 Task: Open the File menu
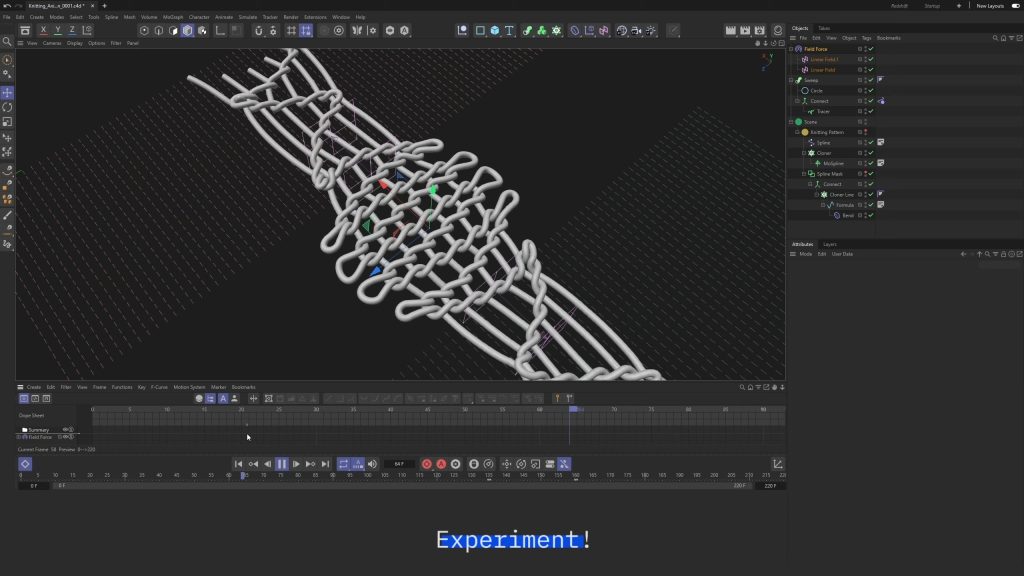pyautogui.click(x=7, y=17)
